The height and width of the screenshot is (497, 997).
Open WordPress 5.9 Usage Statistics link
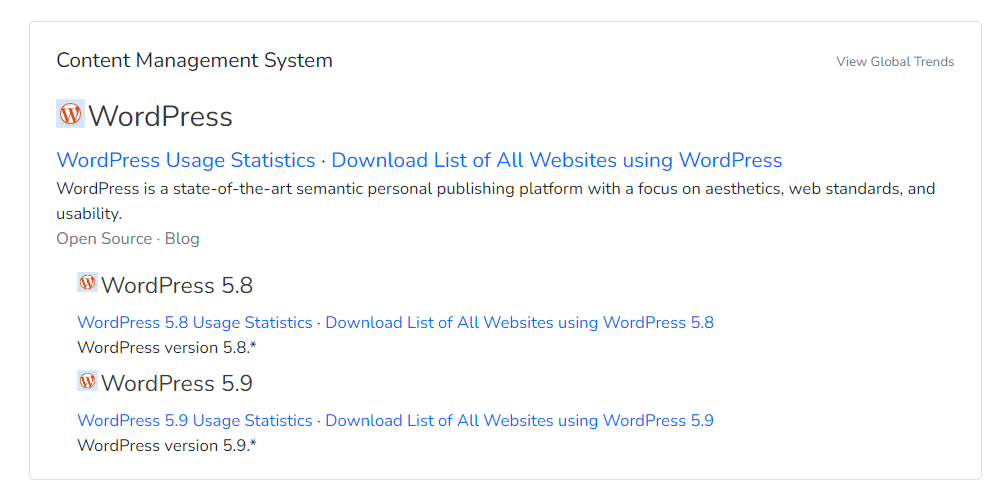coord(194,421)
